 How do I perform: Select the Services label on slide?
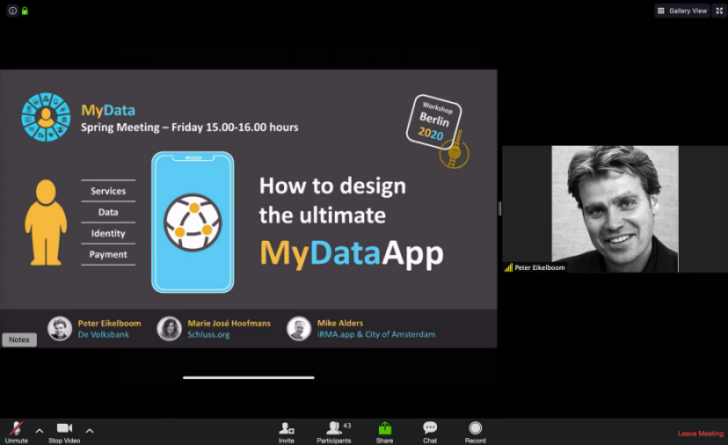[x=108, y=191]
